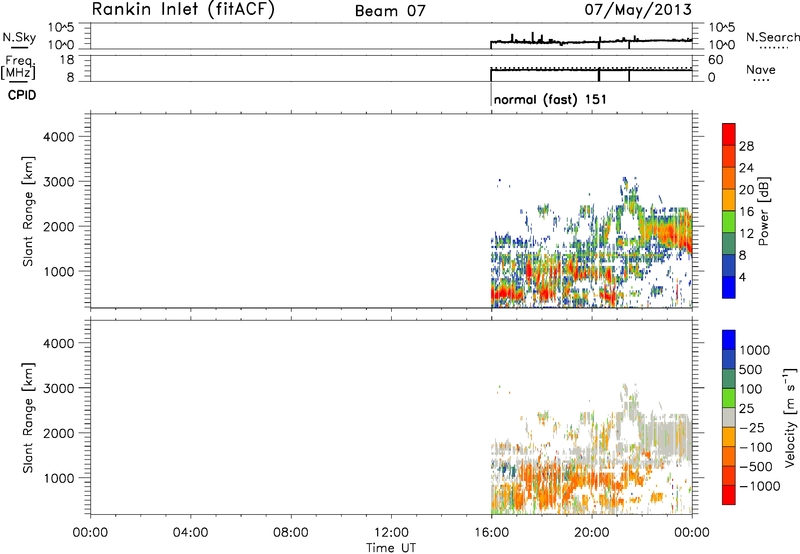This screenshot has height=554, width=800.
Task: Select the orange 20-24 dB Power colorbar segment
Action: coord(729,179)
